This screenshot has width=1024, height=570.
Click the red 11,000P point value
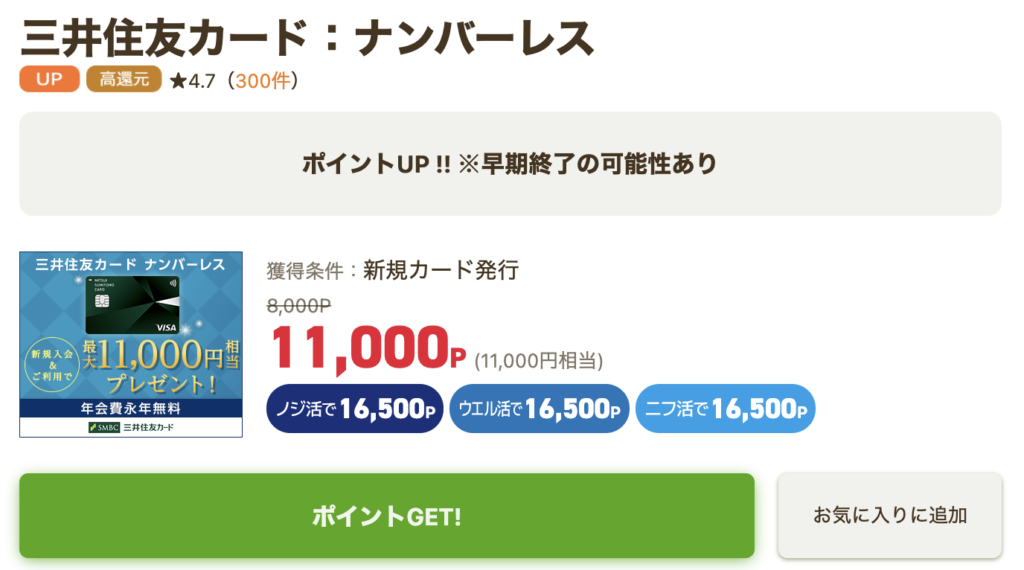(368, 349)
